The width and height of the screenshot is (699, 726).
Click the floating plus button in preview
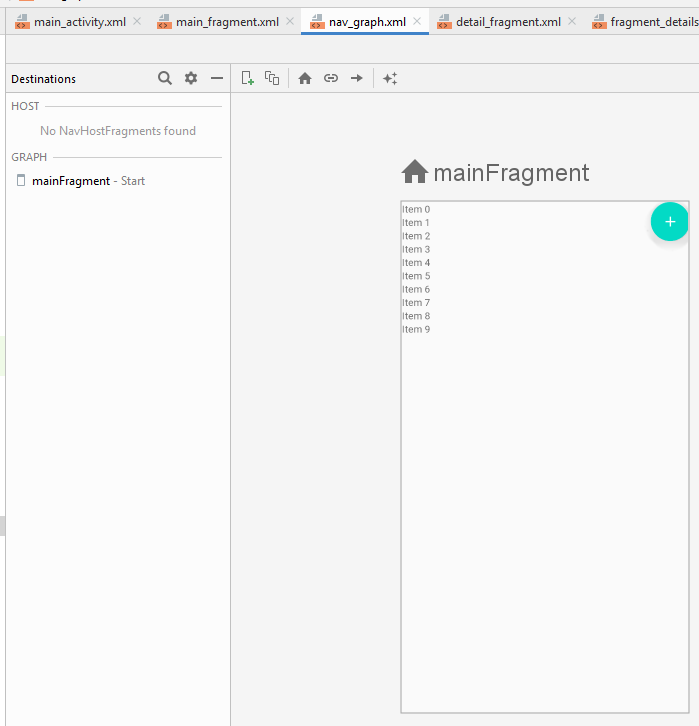[x=669, y=222]
